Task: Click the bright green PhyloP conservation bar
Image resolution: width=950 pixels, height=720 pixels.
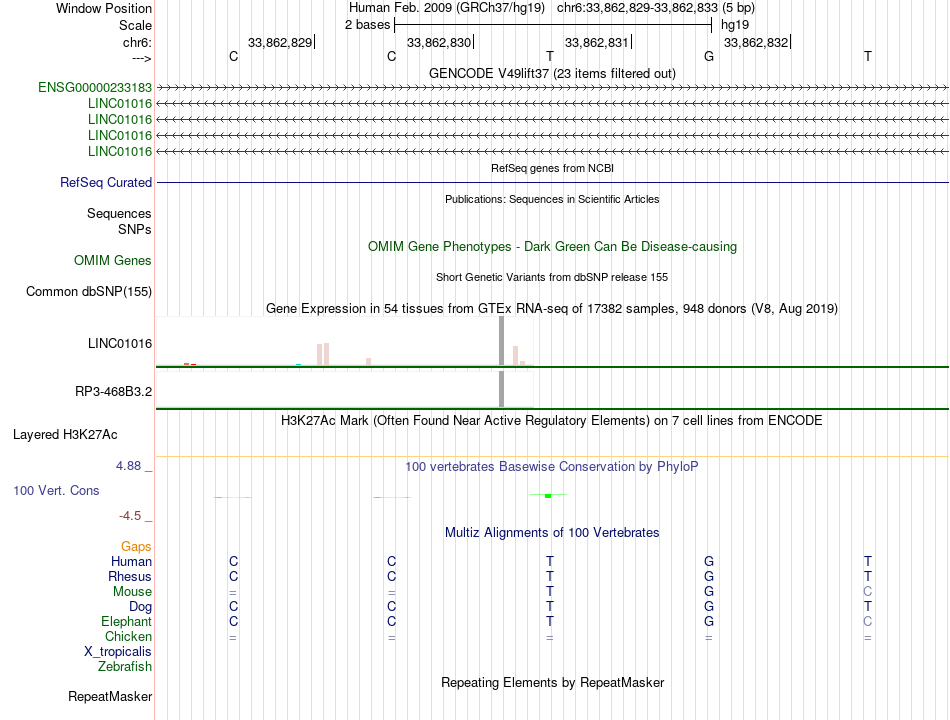Action: pyautogui.click(x=548, y=496)
